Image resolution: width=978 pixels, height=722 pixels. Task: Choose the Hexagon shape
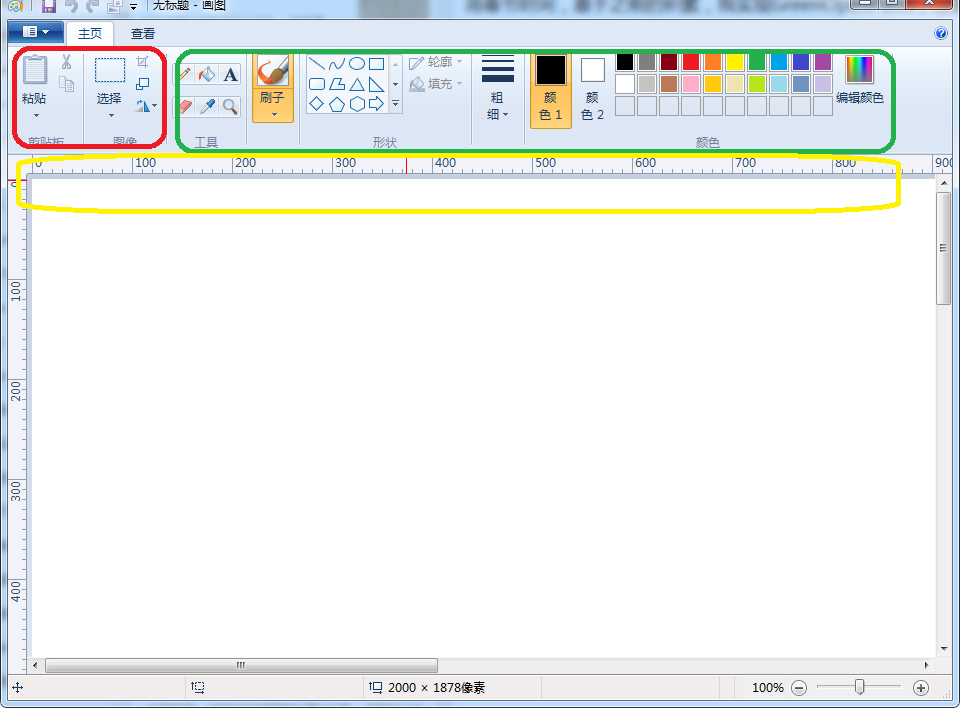tap(357, 104)
